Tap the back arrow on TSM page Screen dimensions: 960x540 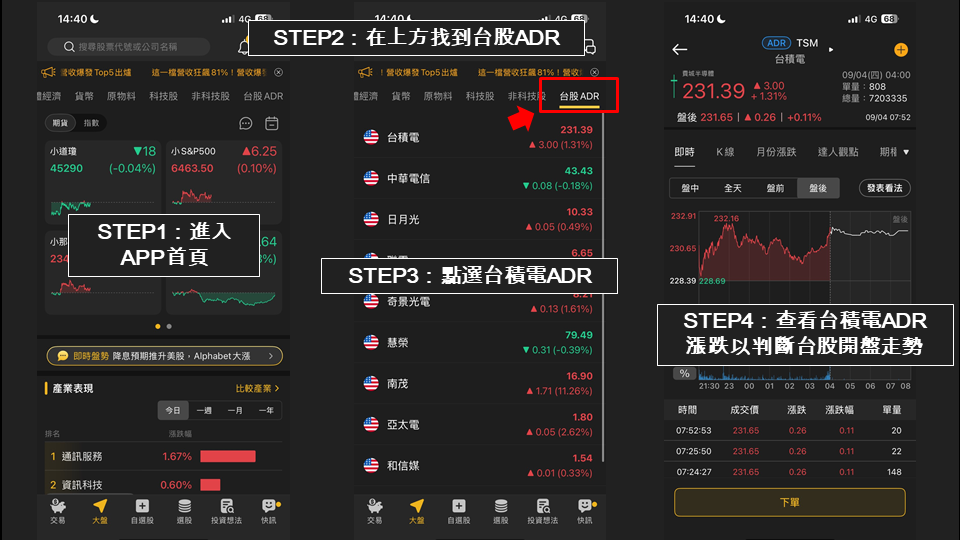point(680,50)
